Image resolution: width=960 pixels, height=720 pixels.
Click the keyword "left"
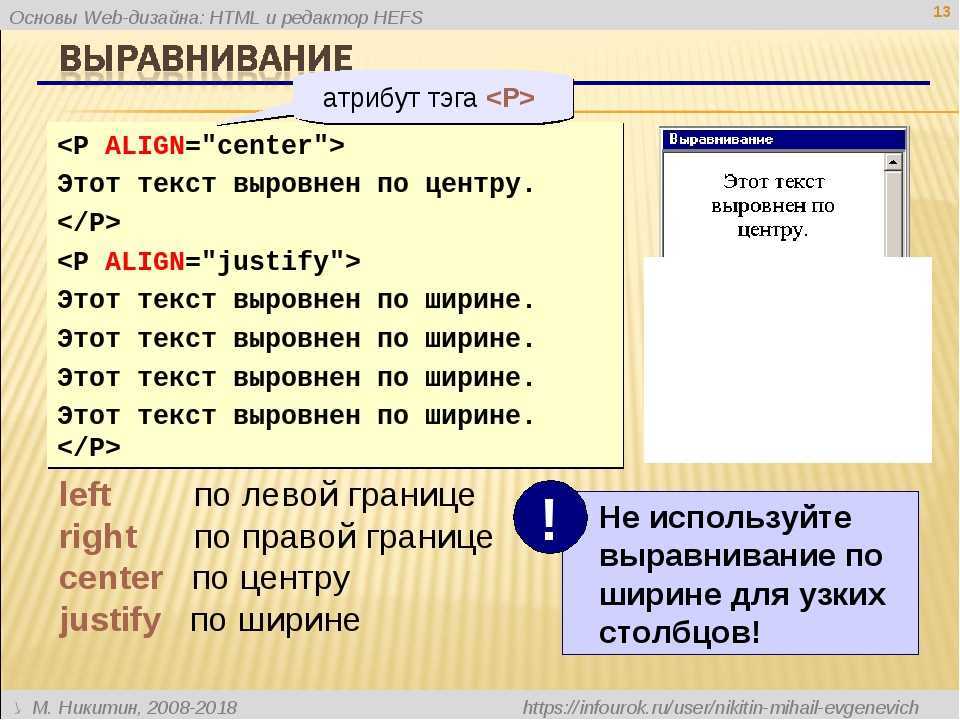tap(85, 495)
